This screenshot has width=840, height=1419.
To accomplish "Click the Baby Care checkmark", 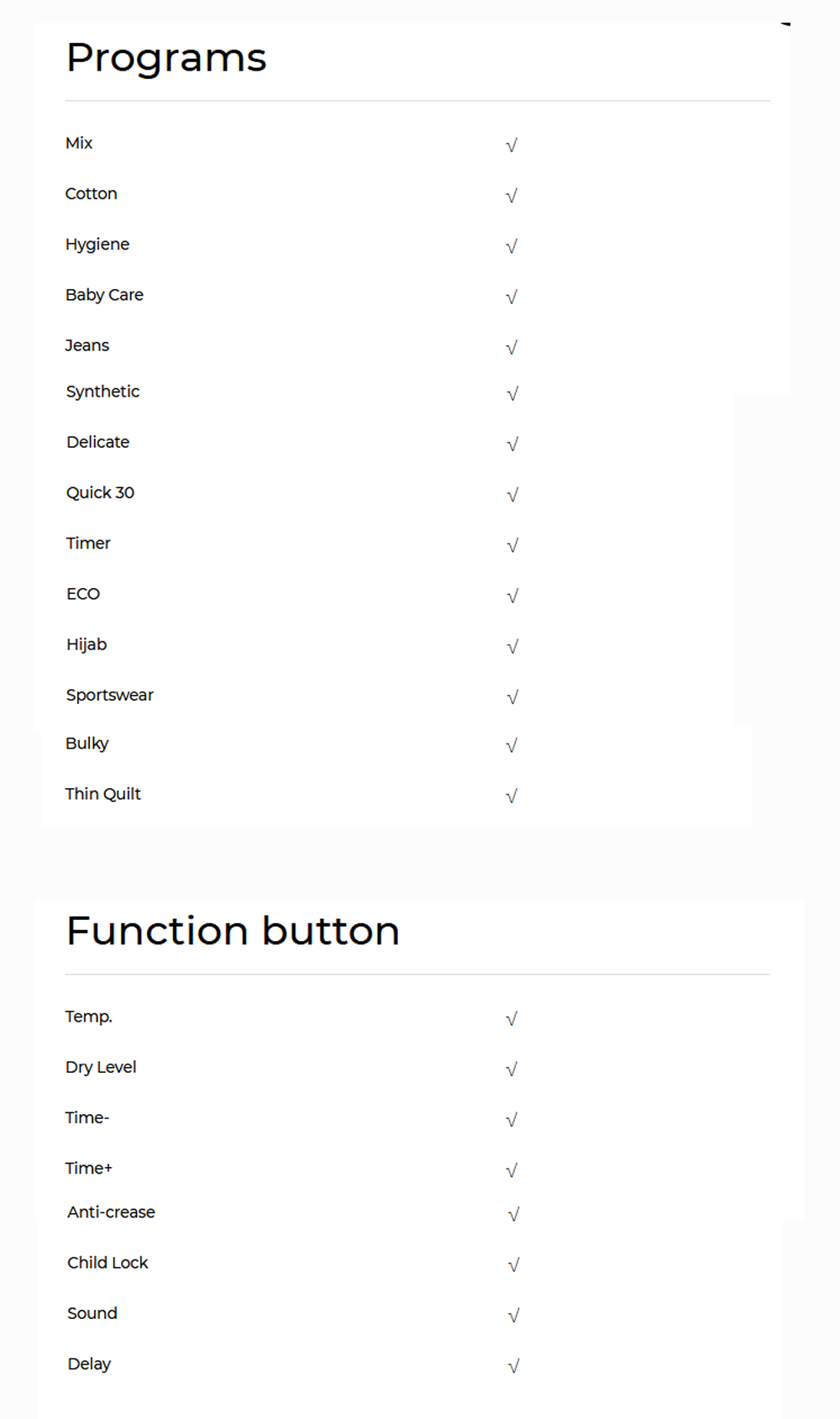I will (x=512, y=297).
